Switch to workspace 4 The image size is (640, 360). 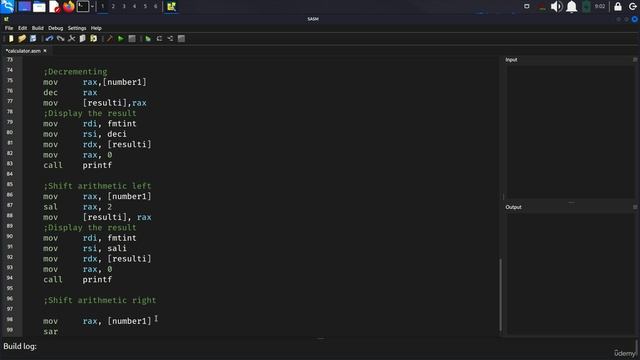[x=135, y=7]
